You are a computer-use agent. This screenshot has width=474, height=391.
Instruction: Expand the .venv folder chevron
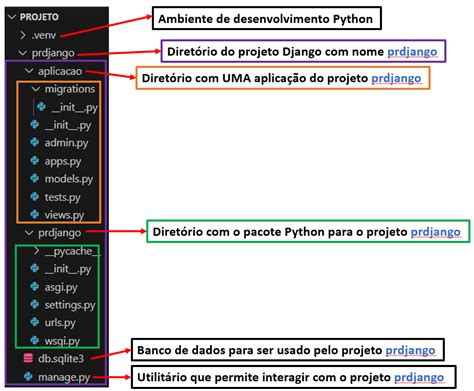pos(23,35)
